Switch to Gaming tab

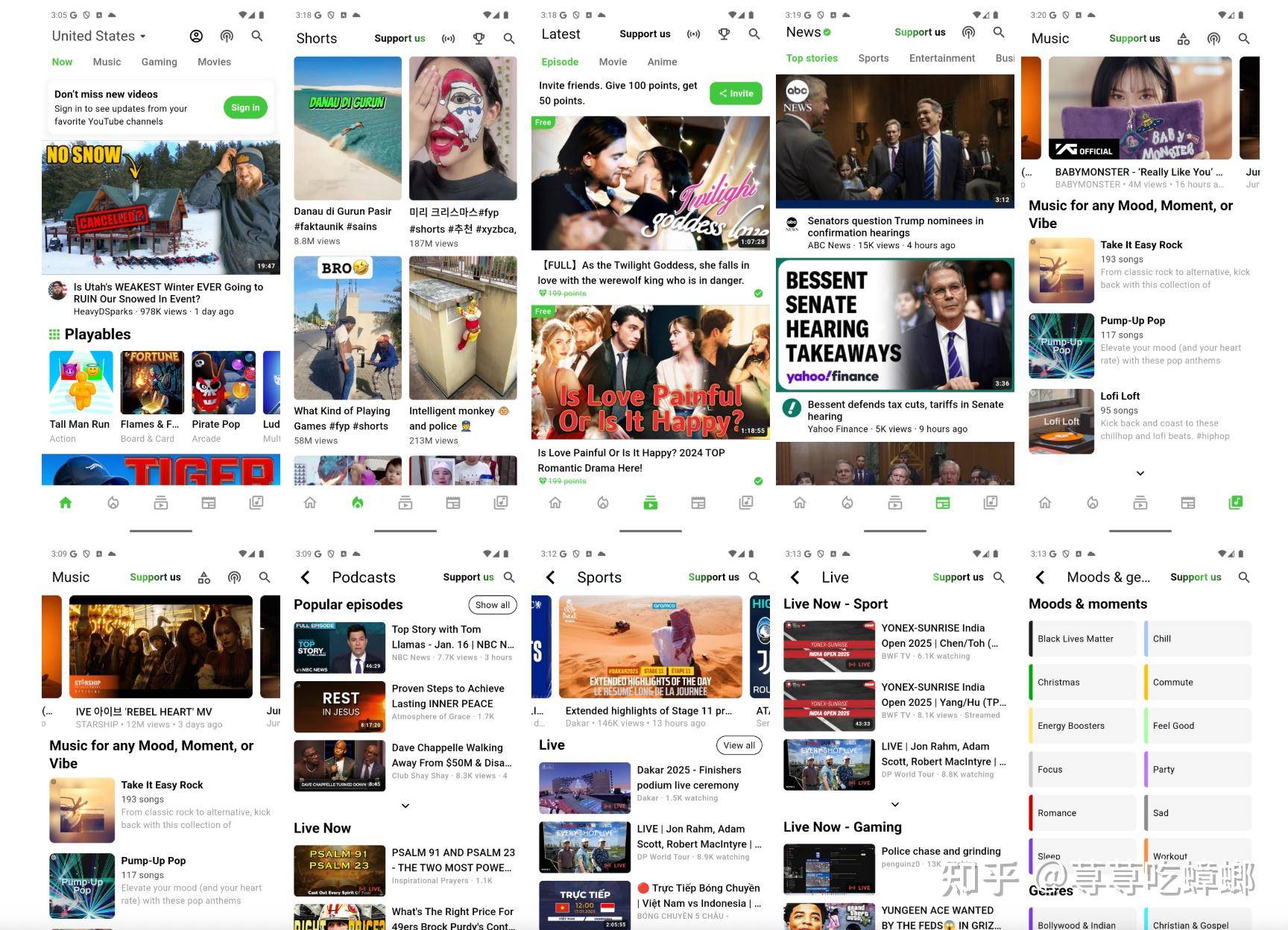[160, 62]
